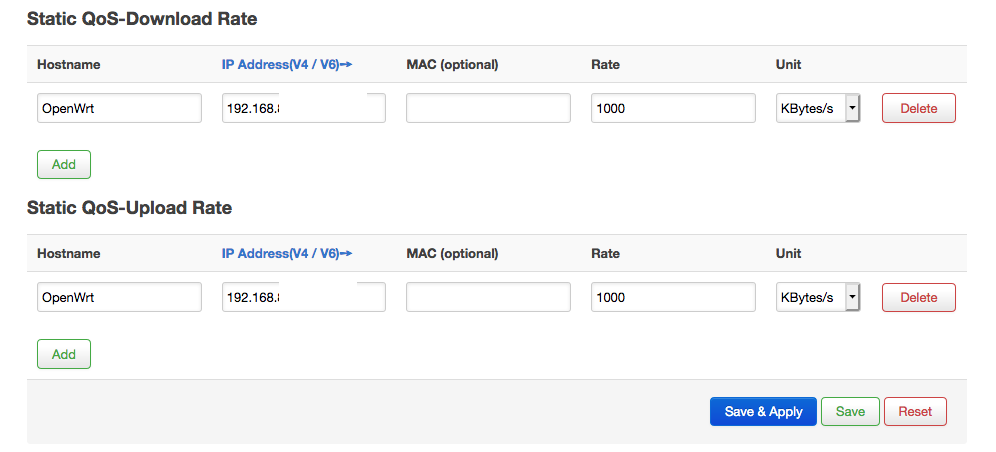The image size is (996, 452).
Task: Reset the form with Reset button
Action: (914, 411)
